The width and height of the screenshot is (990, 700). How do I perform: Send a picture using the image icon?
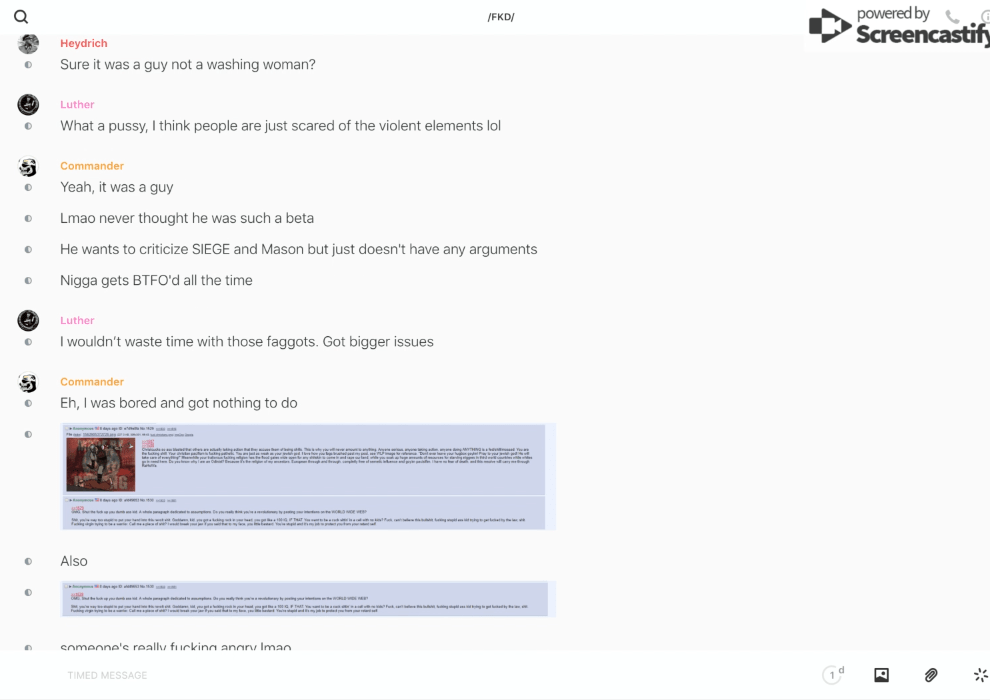881,675
